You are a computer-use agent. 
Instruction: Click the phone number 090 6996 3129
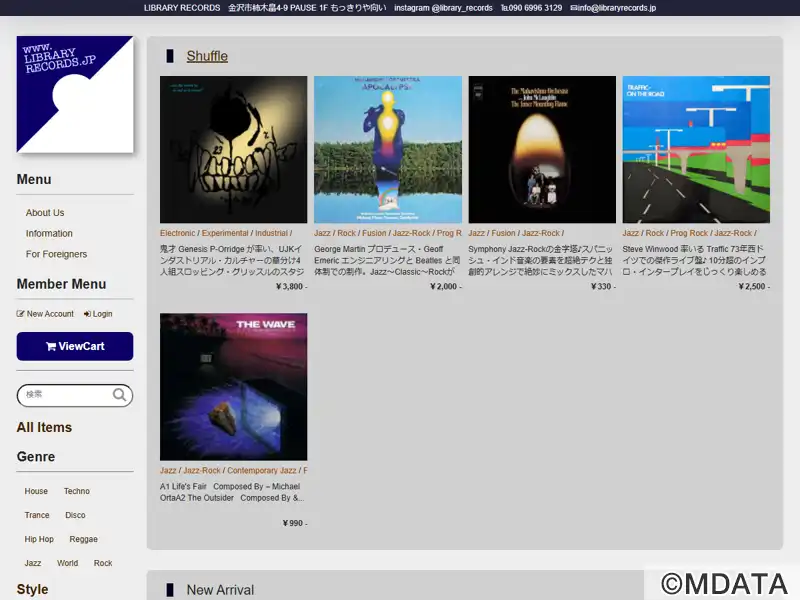pos(531,8)
